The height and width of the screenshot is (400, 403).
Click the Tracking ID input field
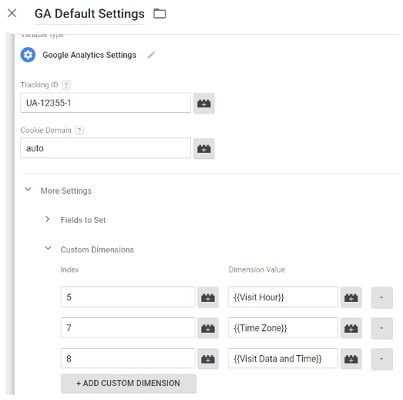(105, 103)
